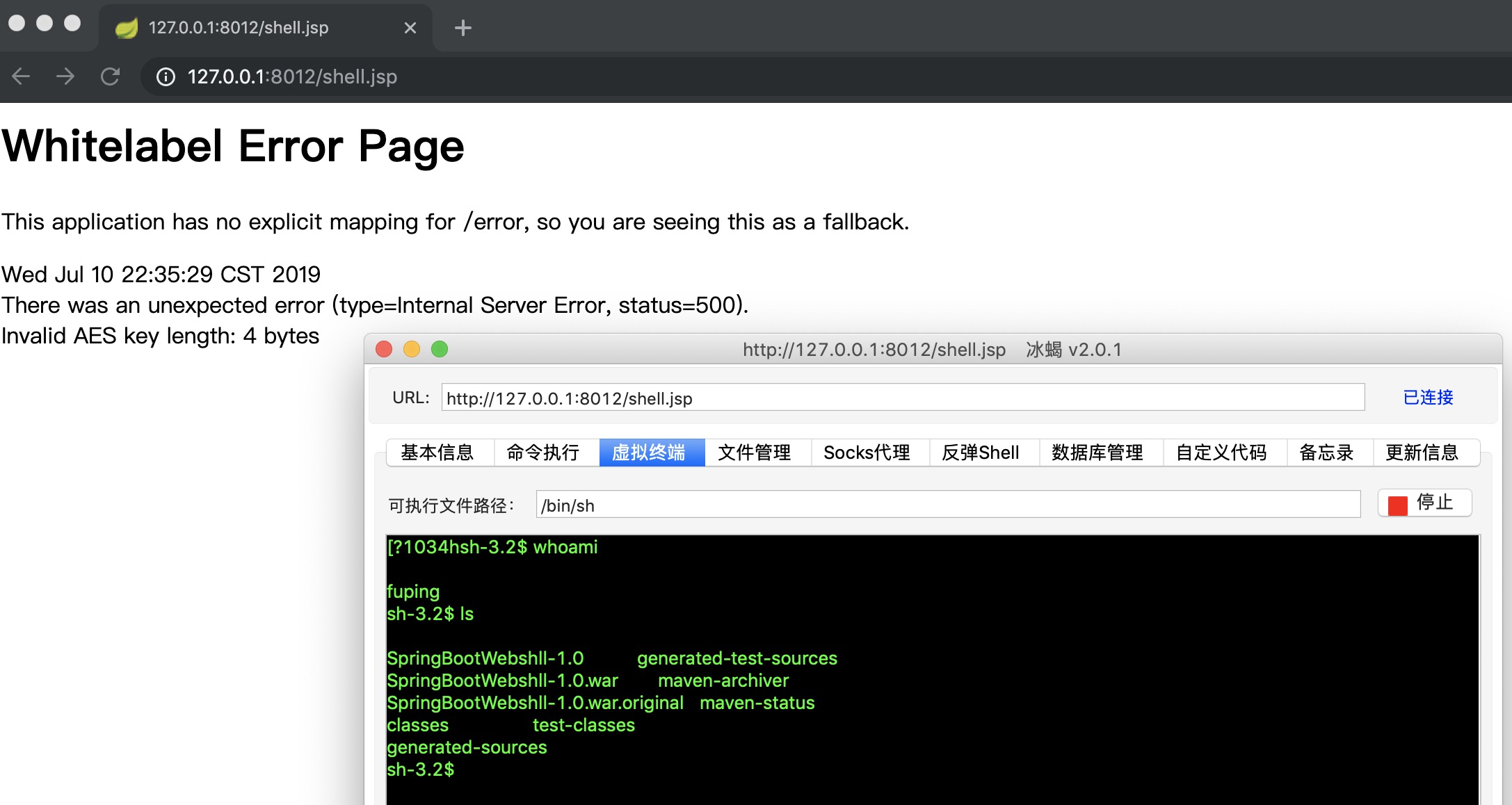This screenshot has width=1512, height=805.
Task: Open a new browser tab
Action: 463,28
